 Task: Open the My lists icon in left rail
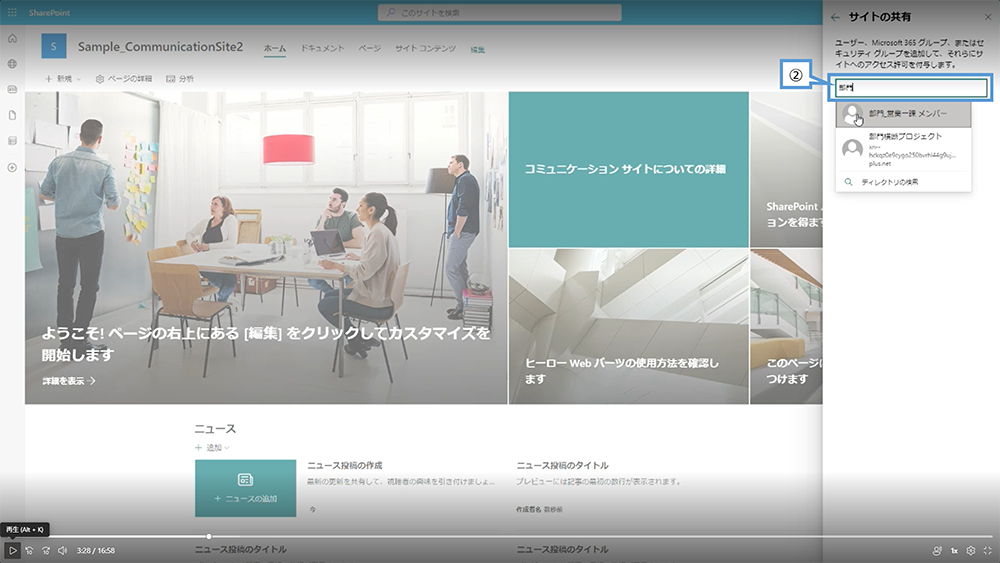click(12, 141)
